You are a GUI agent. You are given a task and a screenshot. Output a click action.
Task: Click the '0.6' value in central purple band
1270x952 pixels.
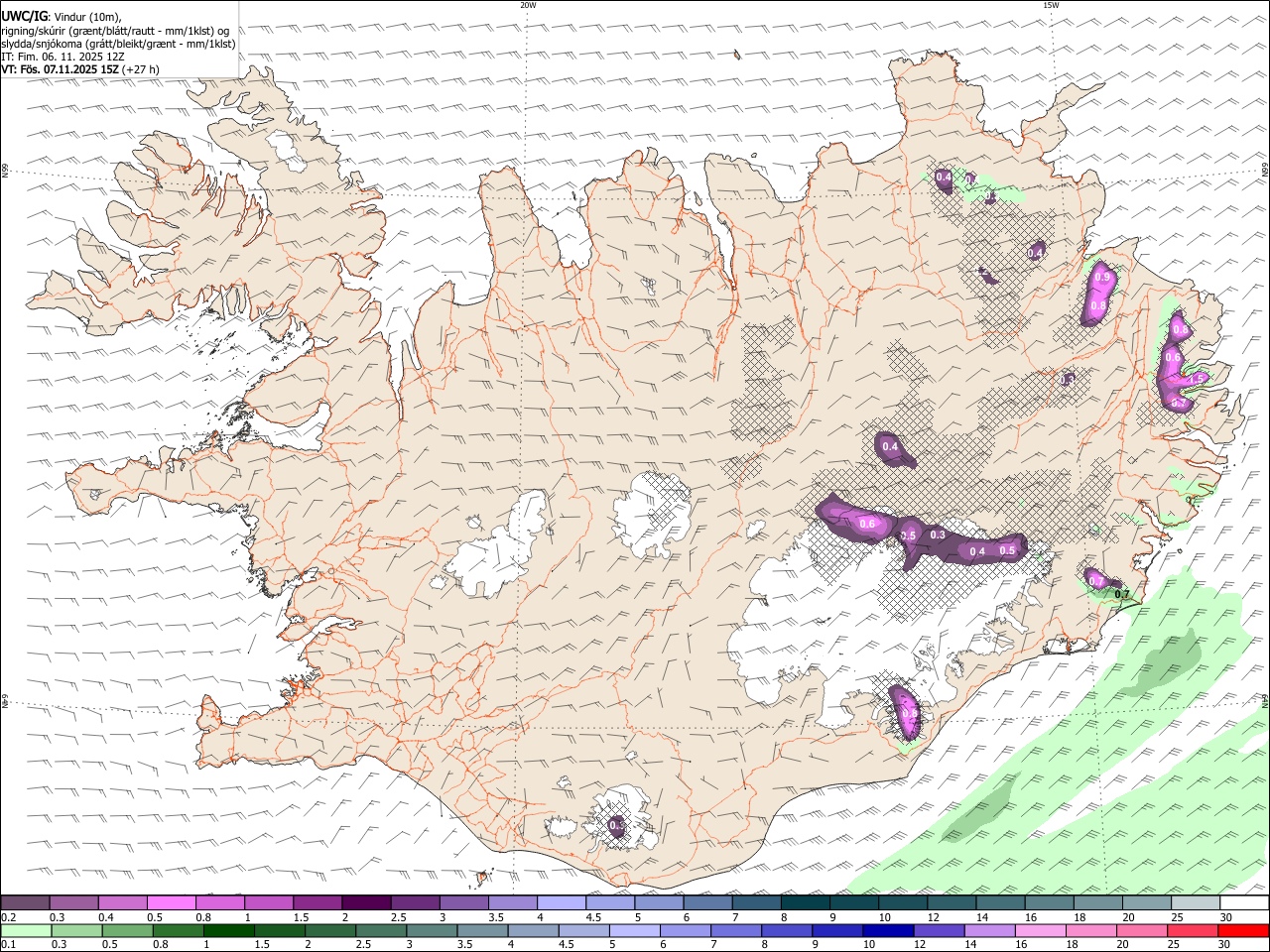click(x=867, y=524)
